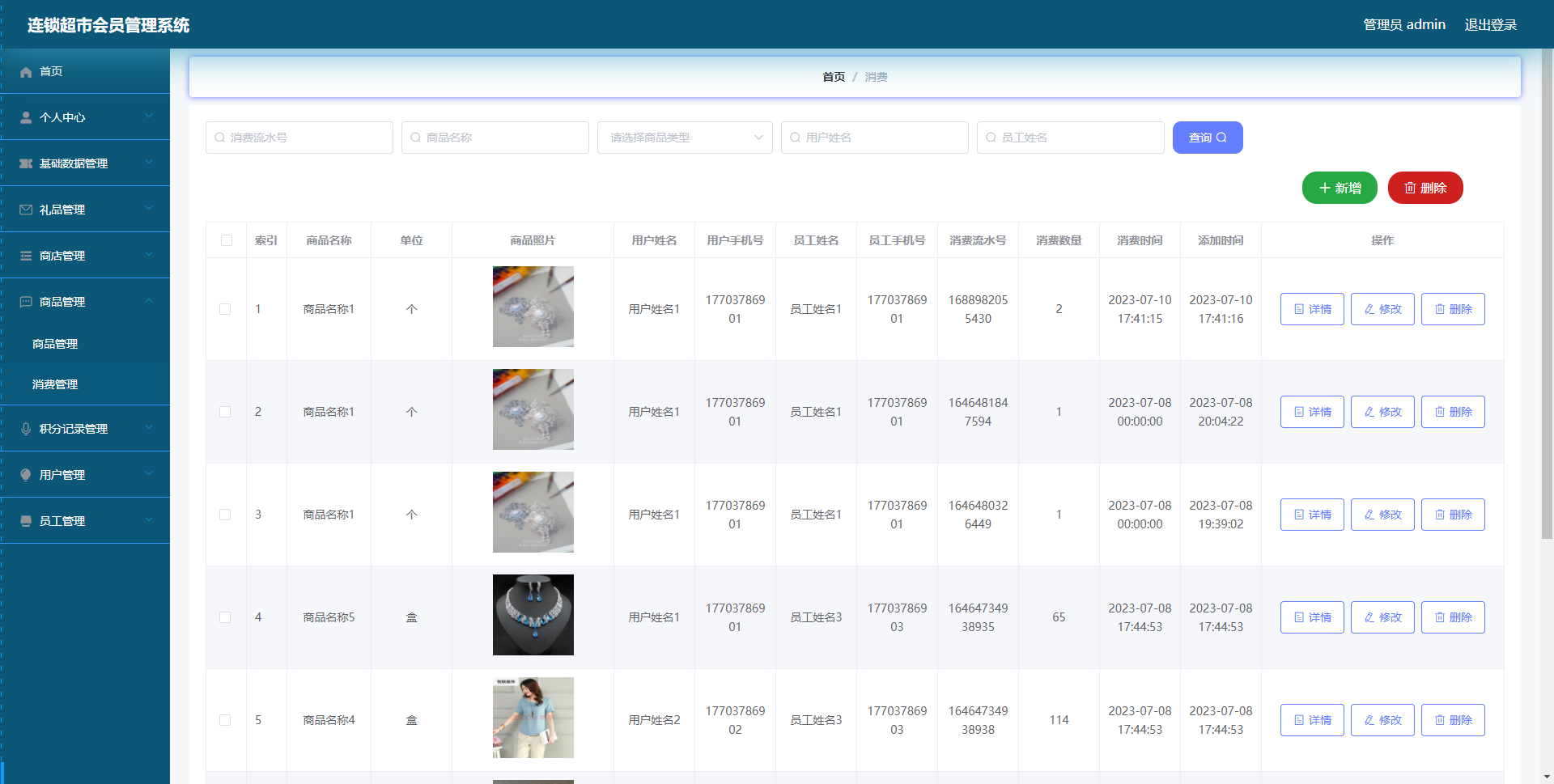The width and height of the screenshot is (1554, 784).
Task: Expand 用户管理 menu chevron
Action: coord(149,474)
